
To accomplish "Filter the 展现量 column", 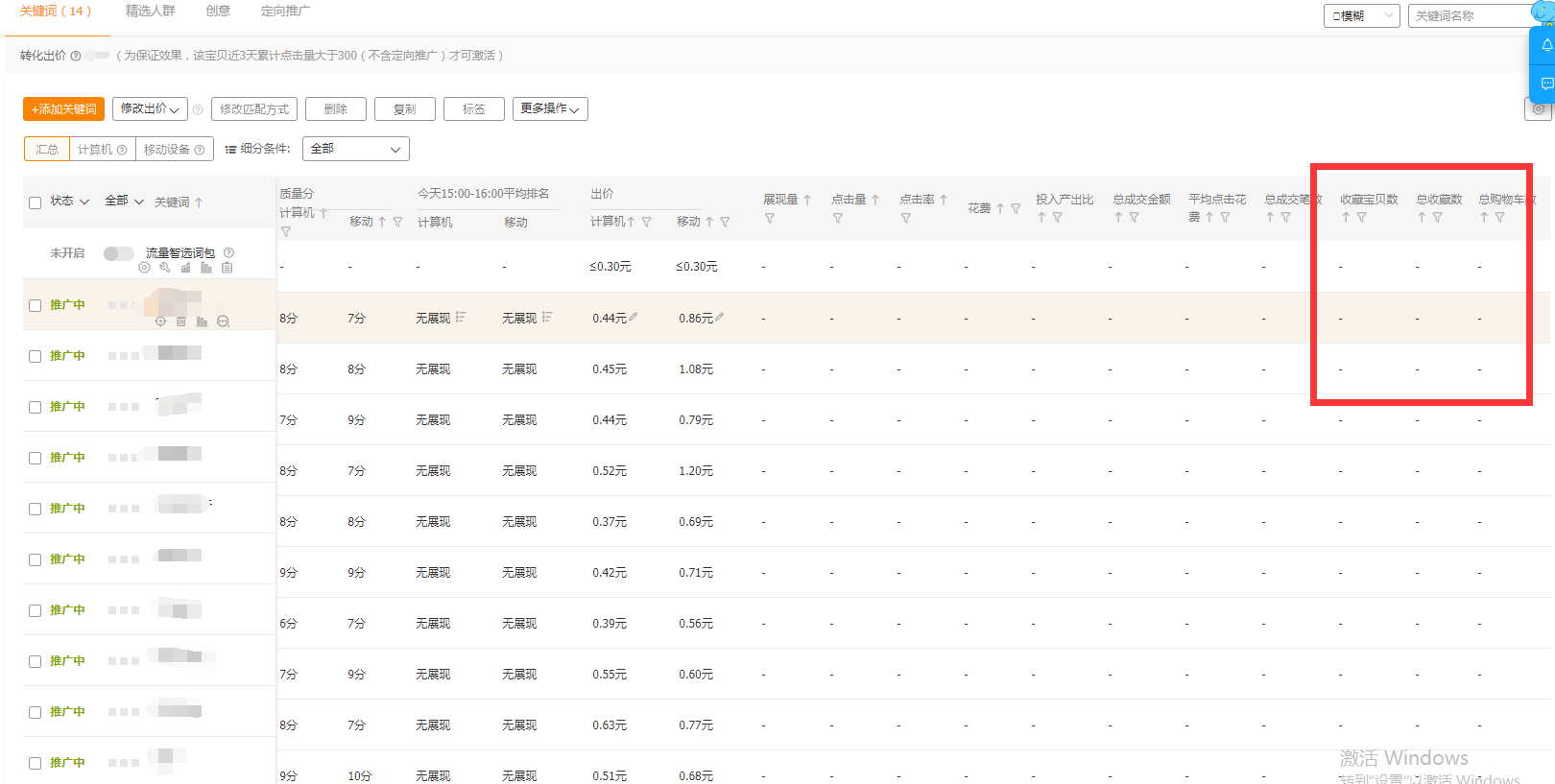I will click(770, 219).
